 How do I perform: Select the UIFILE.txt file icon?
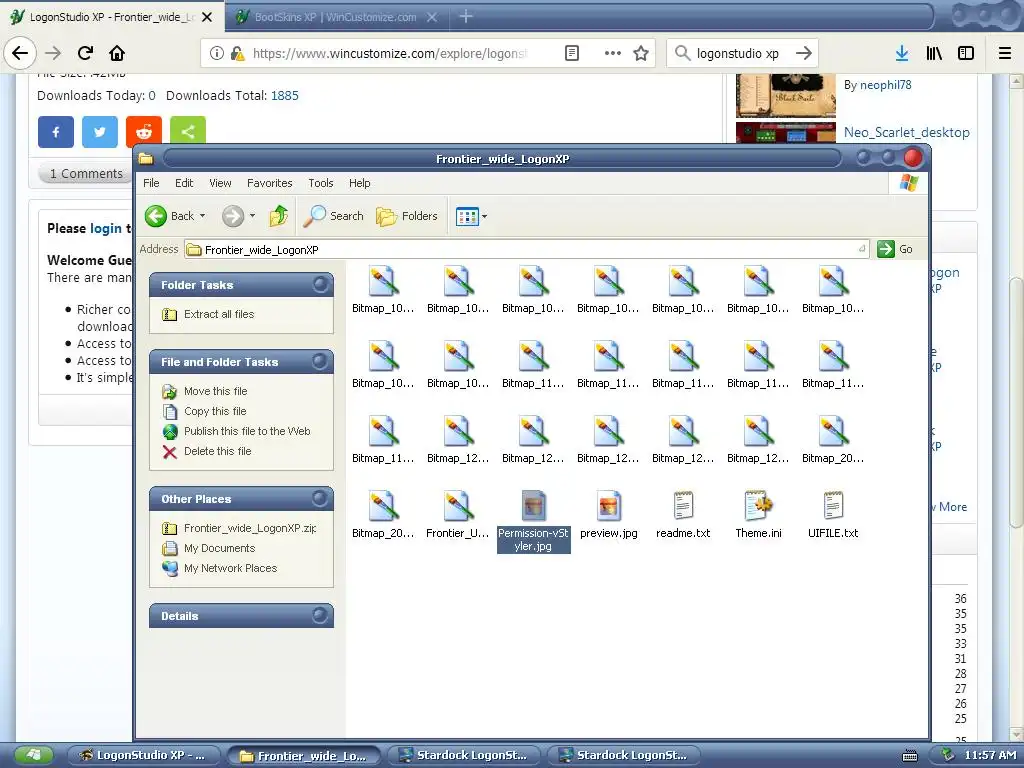pyautogui.click(x=833, y=506)
